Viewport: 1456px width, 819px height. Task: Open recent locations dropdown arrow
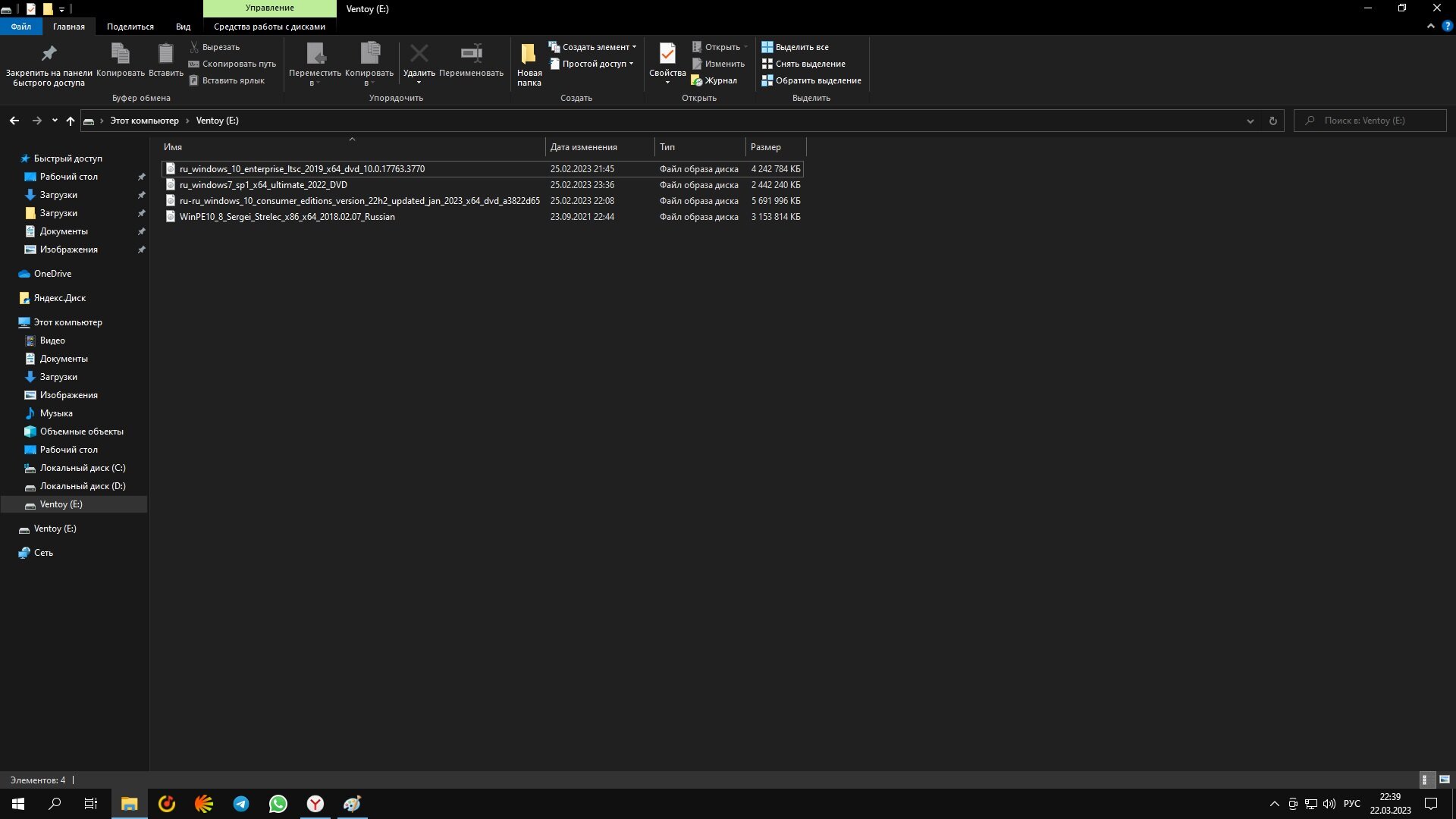click(x=55, y=121)
